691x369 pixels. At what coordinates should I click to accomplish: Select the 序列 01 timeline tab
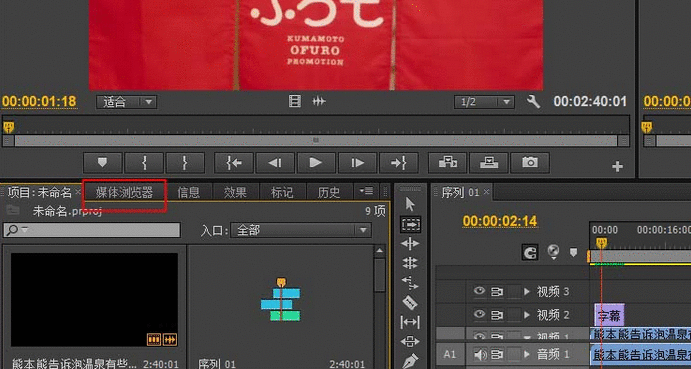coord(460,192)
